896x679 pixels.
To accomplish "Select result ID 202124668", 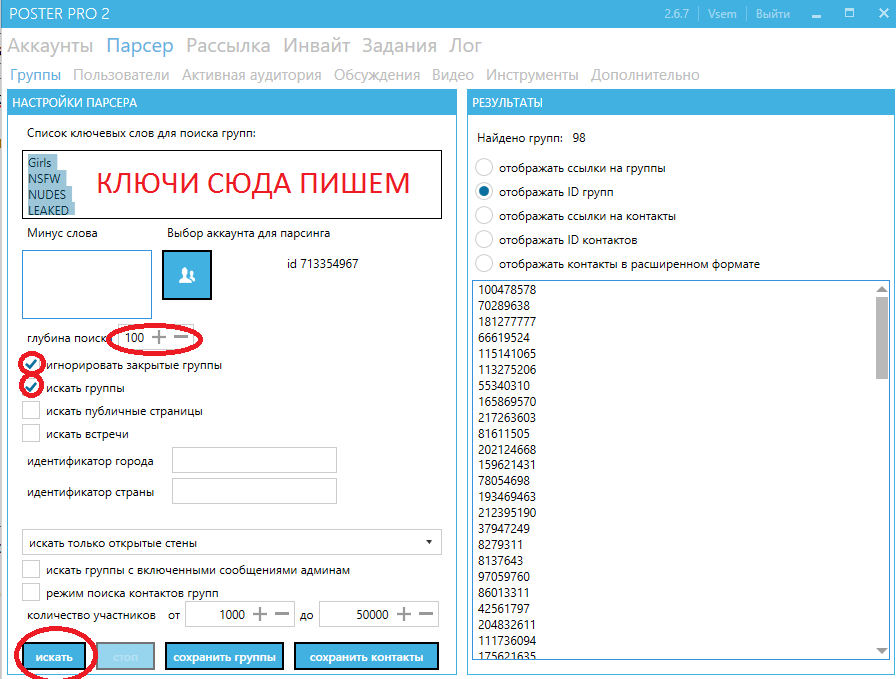I will pyautogui.click(x=507, y=450).
